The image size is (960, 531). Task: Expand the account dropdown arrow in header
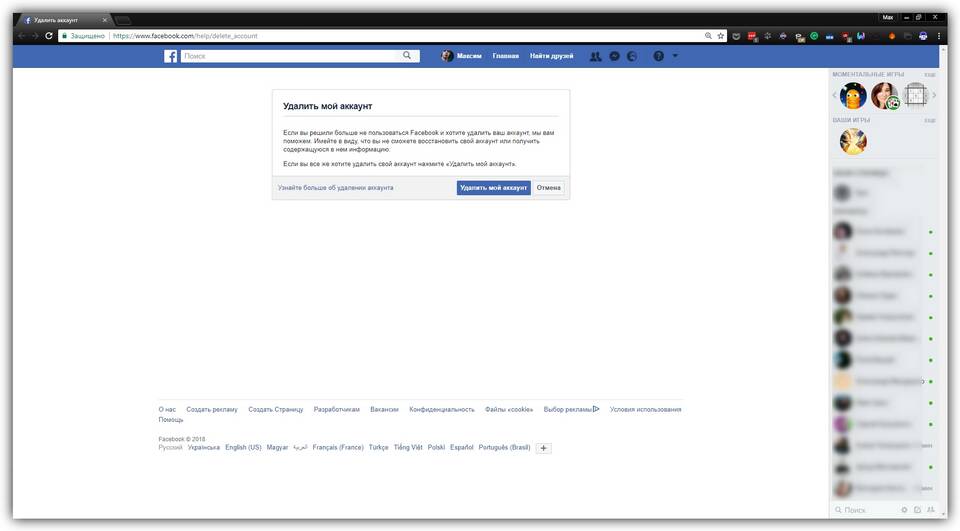(x=675, y=56)
